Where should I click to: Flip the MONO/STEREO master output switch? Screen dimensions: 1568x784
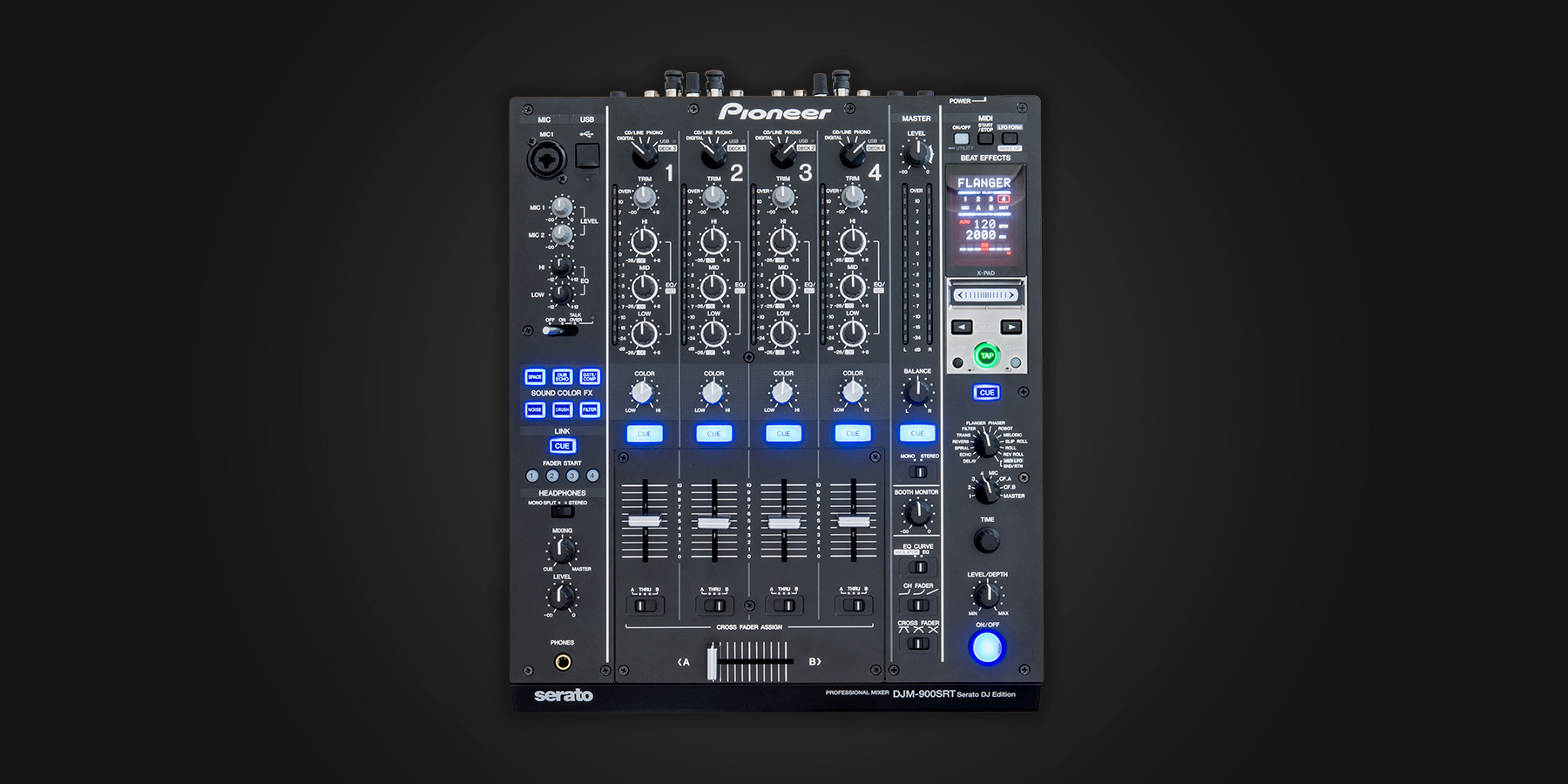tap(917, 473)
